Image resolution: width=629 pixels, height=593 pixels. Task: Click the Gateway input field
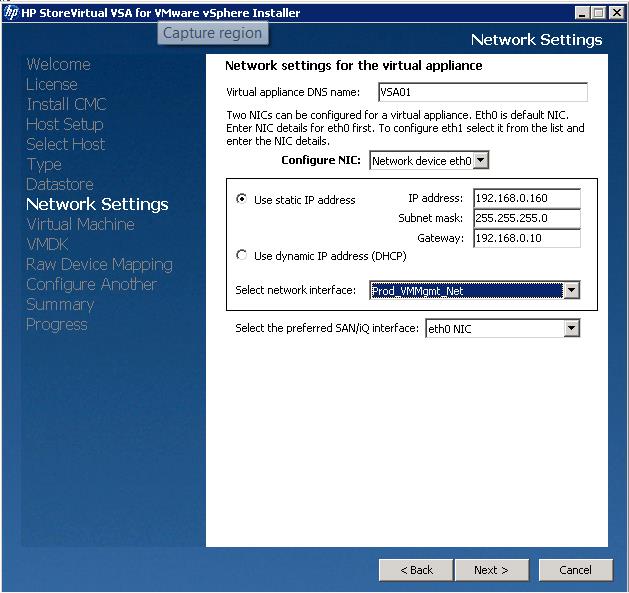[x=527, y=238]
